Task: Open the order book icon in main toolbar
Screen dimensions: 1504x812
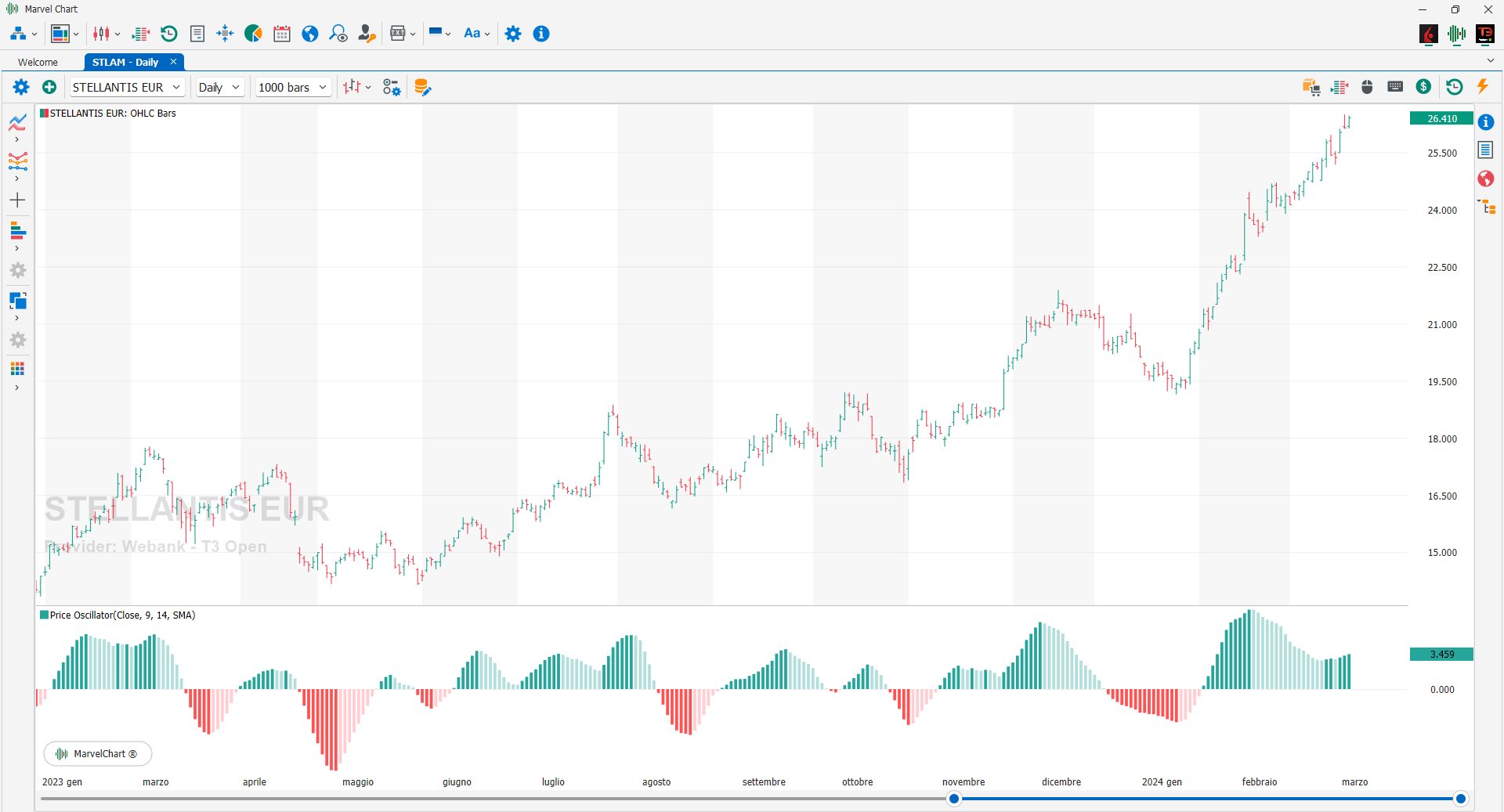Action: pyautogui.click(x=141, y=34)
